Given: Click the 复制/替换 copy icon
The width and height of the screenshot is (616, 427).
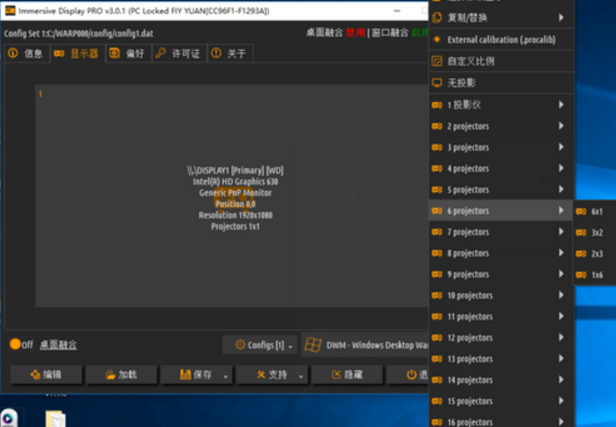Looking at the screenshot, I should pyautogui.click(x=437, y=17).
